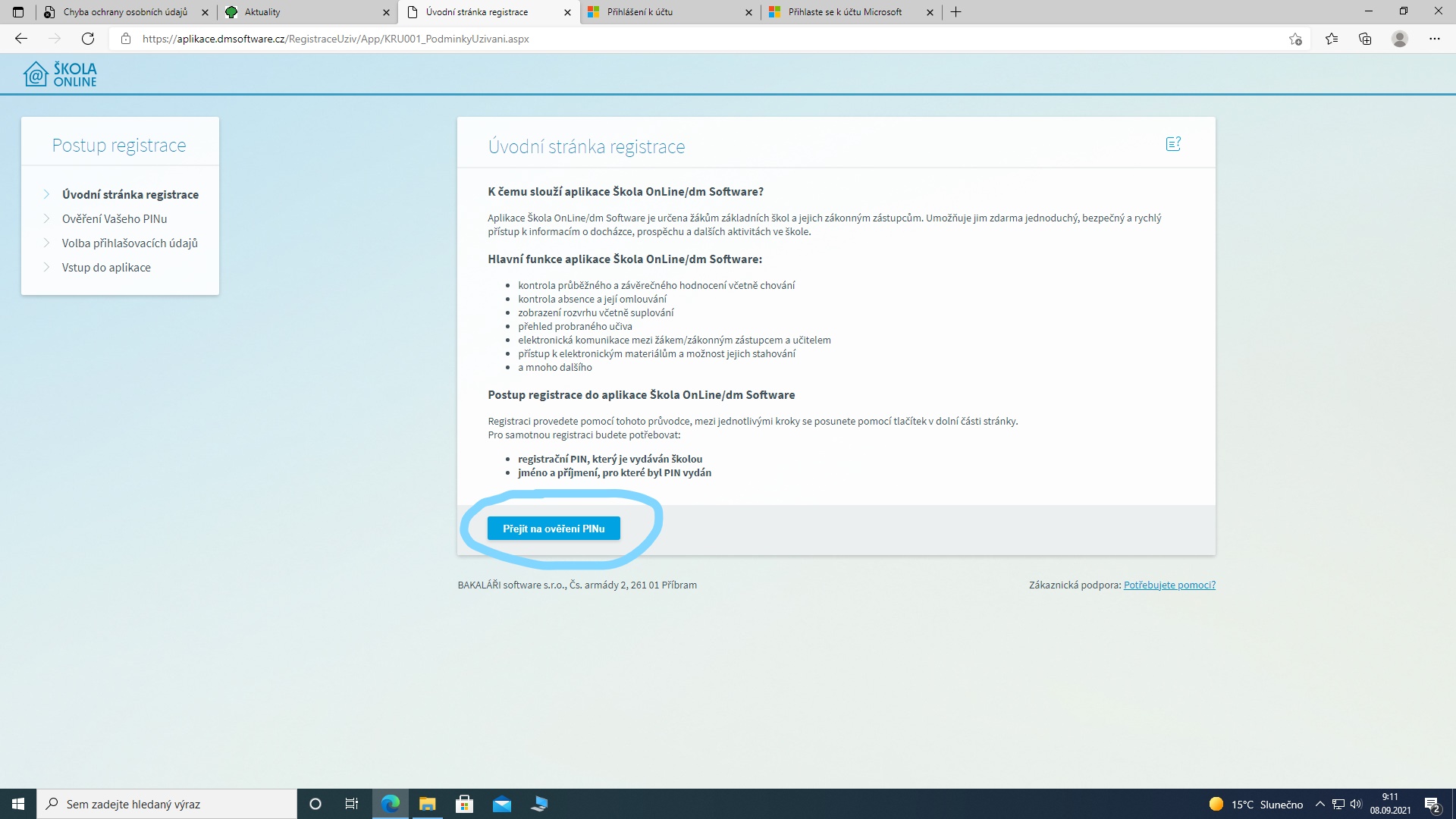This screenshot has width=1456, height=819.
Task: Click heading K čemu slouží aplikace
Action: (x=626, y=191)
